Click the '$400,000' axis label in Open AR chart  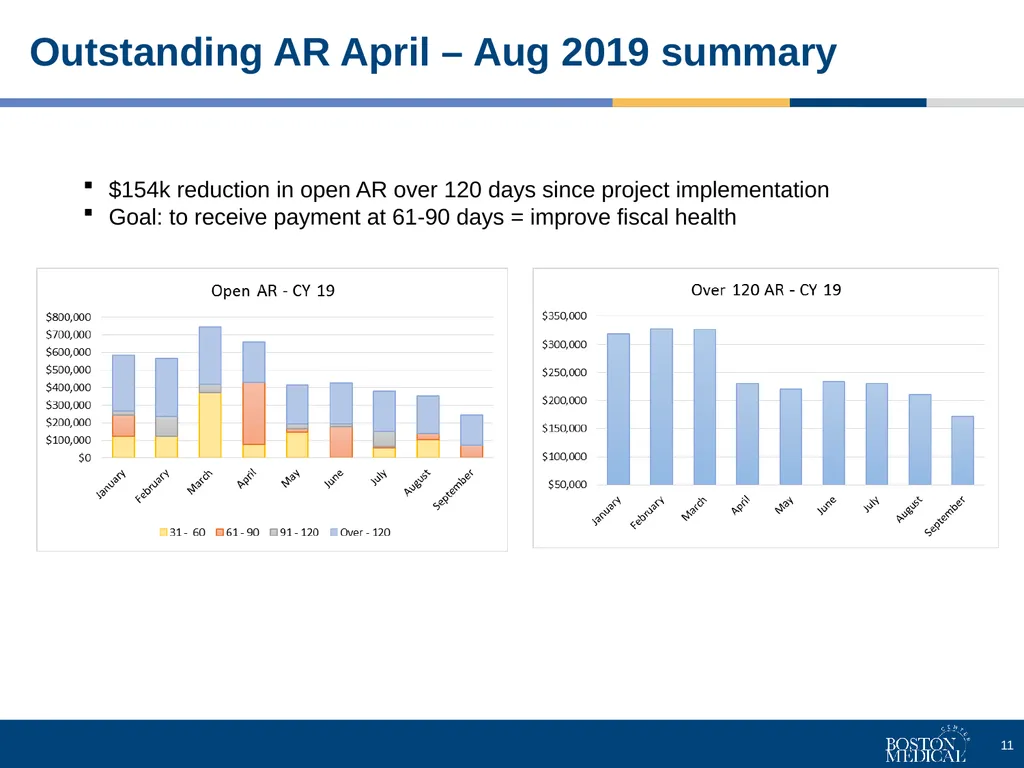[x=69, y=387]
